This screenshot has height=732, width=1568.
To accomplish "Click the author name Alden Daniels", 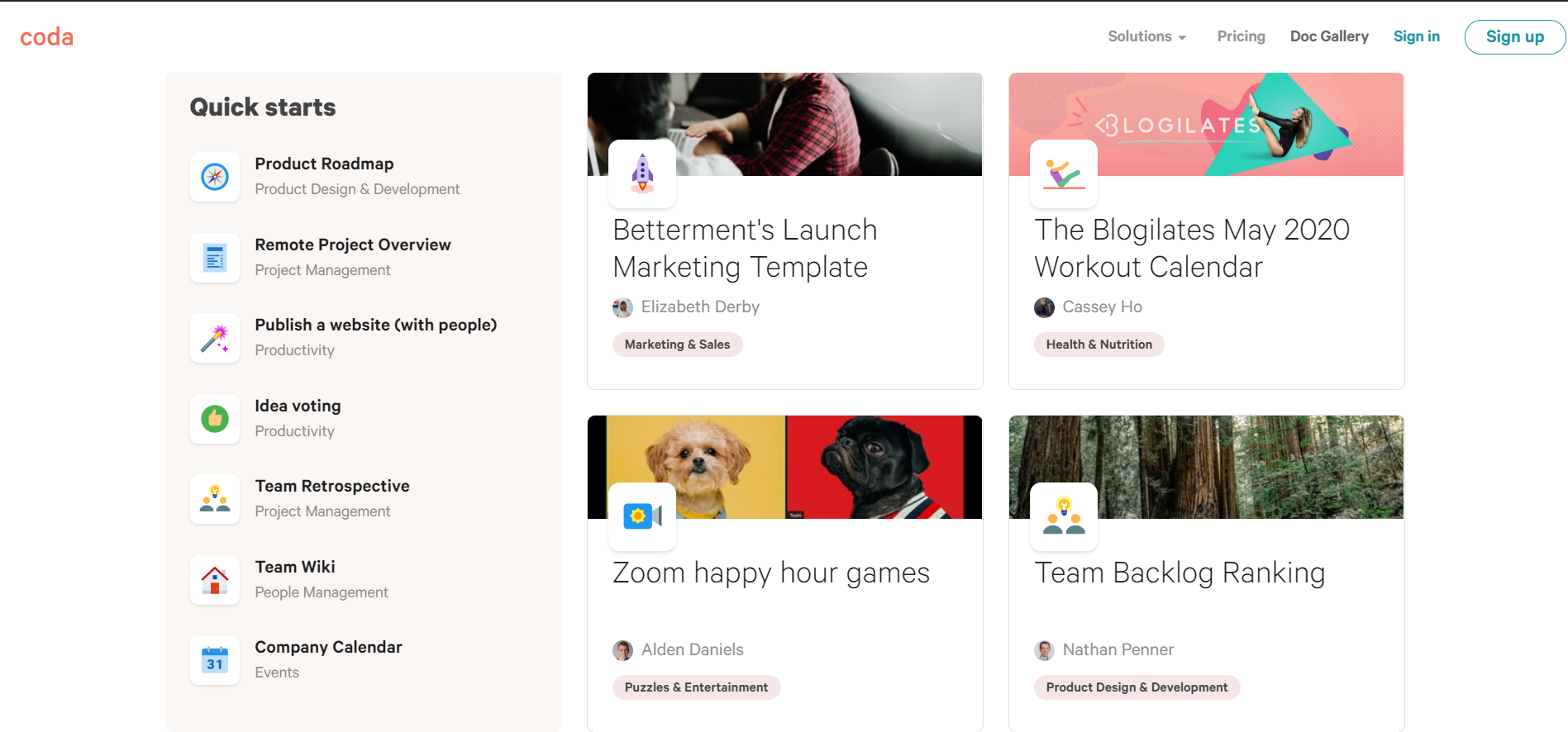I will (693, 649).
